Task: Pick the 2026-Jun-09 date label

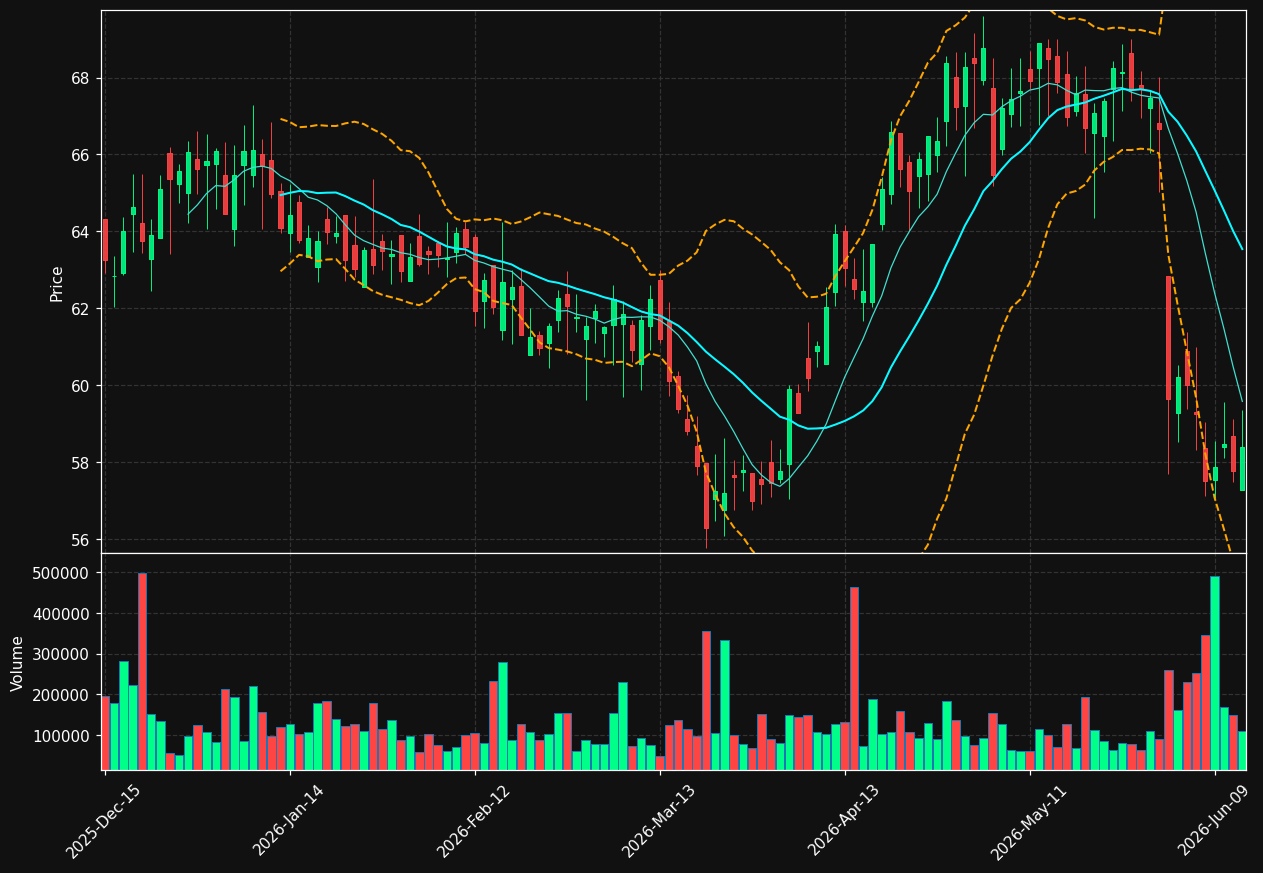Action: tap(1213, 821)
